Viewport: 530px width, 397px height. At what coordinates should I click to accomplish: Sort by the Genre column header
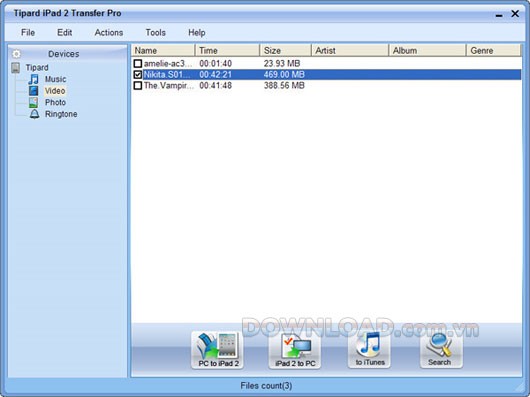click(493, 50)
